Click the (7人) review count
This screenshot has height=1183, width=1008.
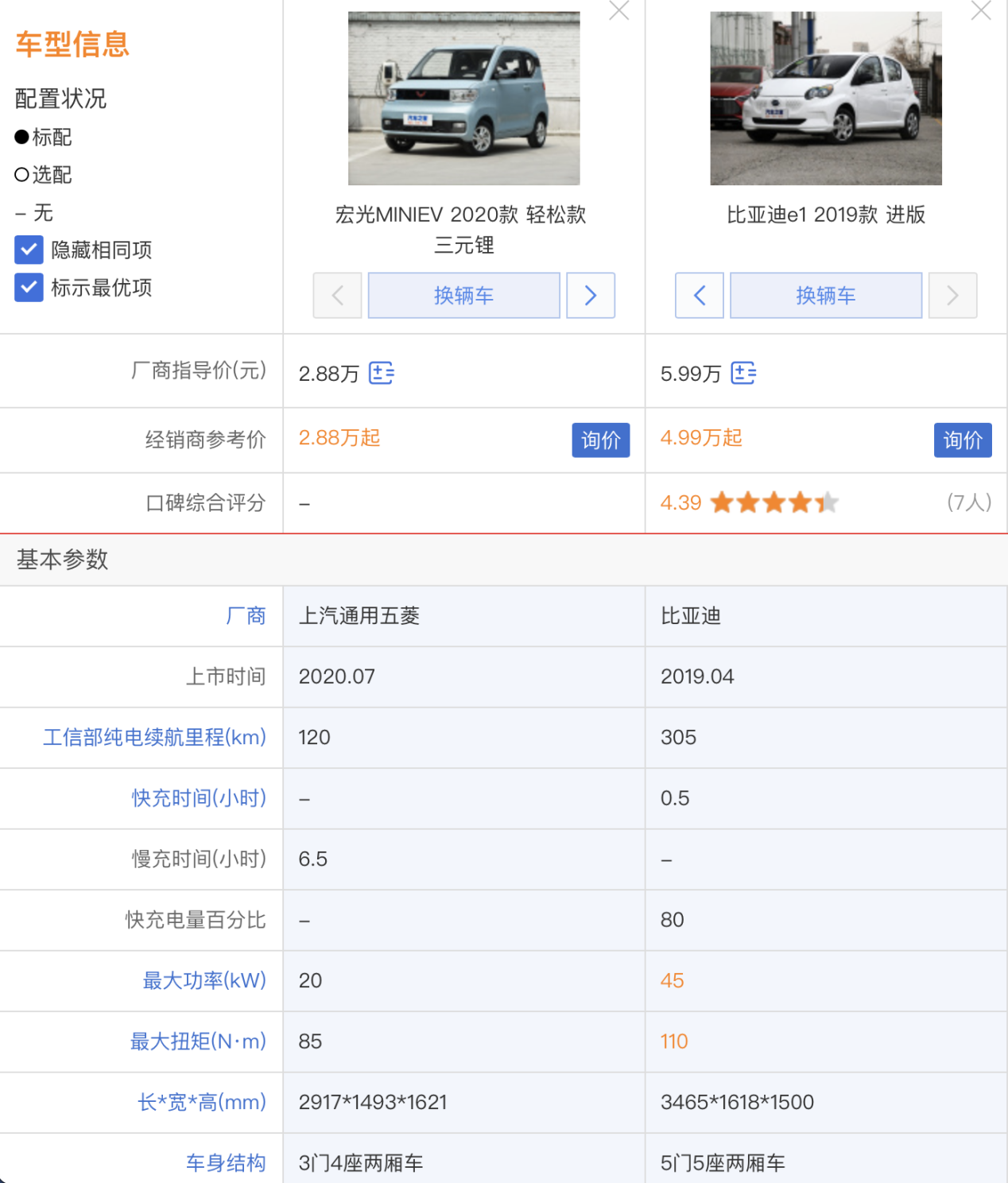(969, 502)
